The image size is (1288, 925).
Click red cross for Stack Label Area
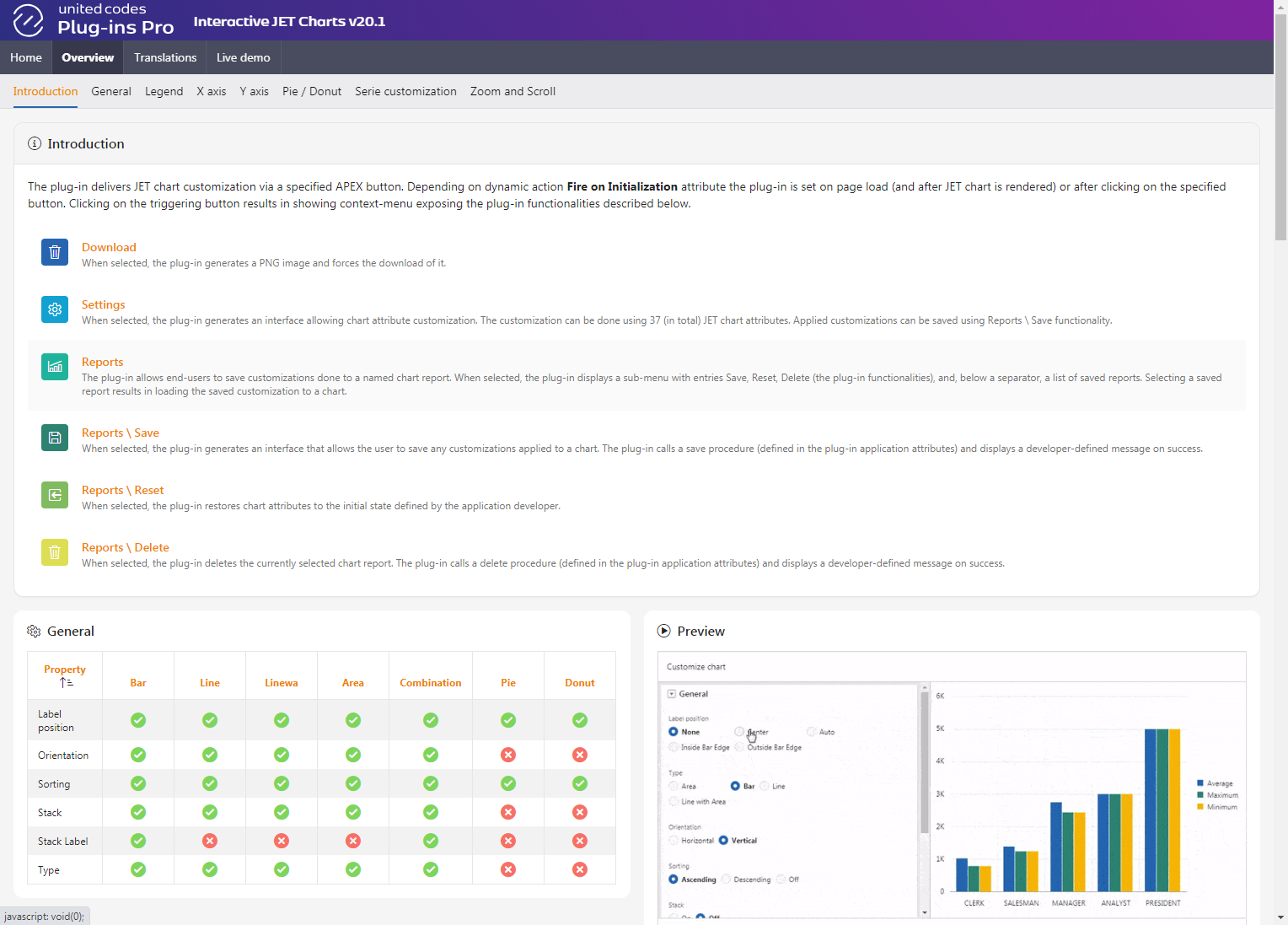tap(353, 841)
